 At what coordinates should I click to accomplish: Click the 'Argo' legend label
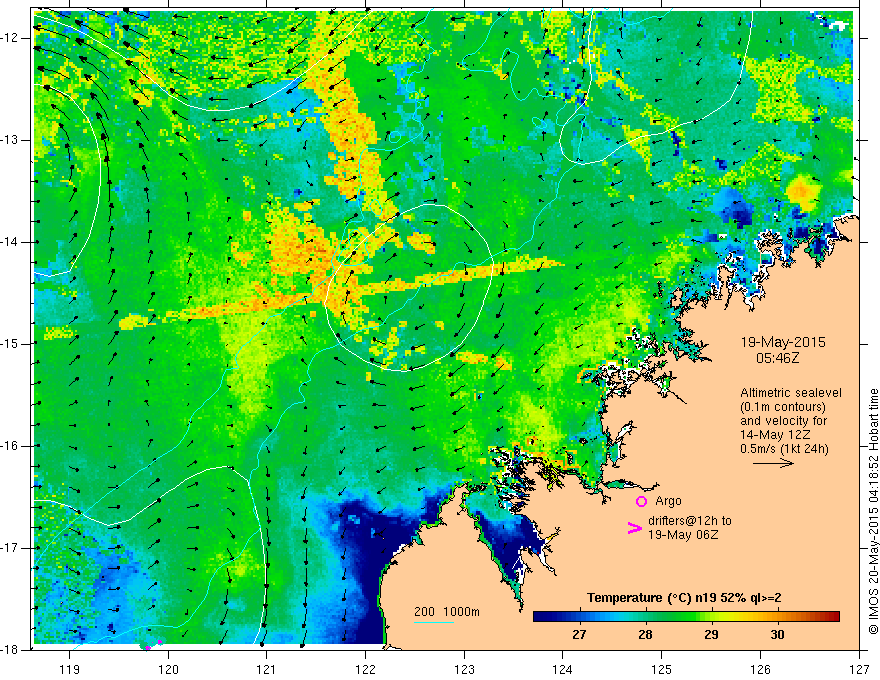click(x=668, y=501)
